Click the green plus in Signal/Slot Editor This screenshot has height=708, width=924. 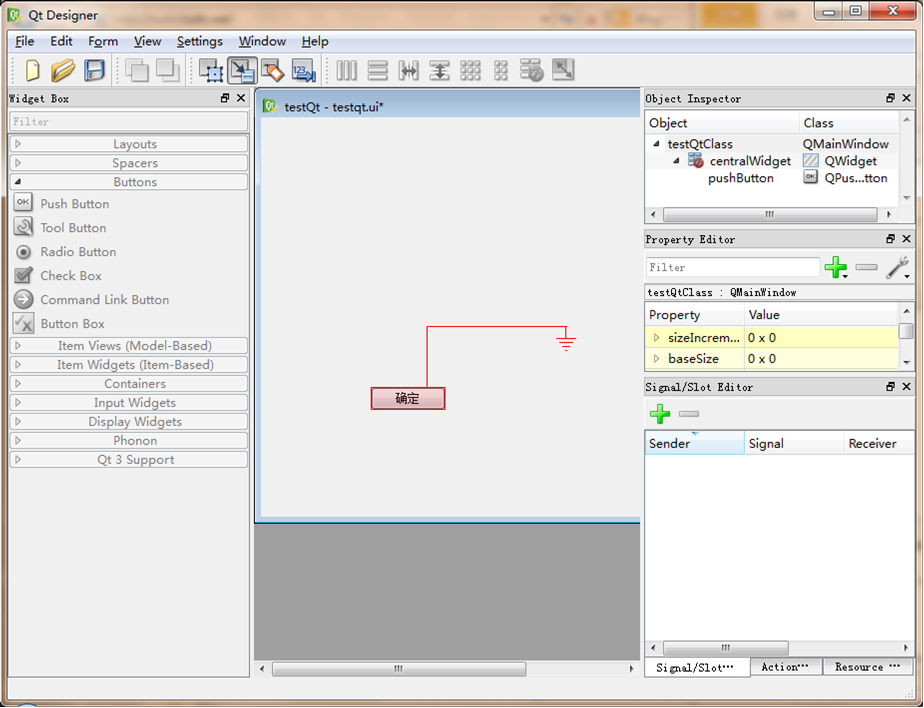click(x=659, y=414)
